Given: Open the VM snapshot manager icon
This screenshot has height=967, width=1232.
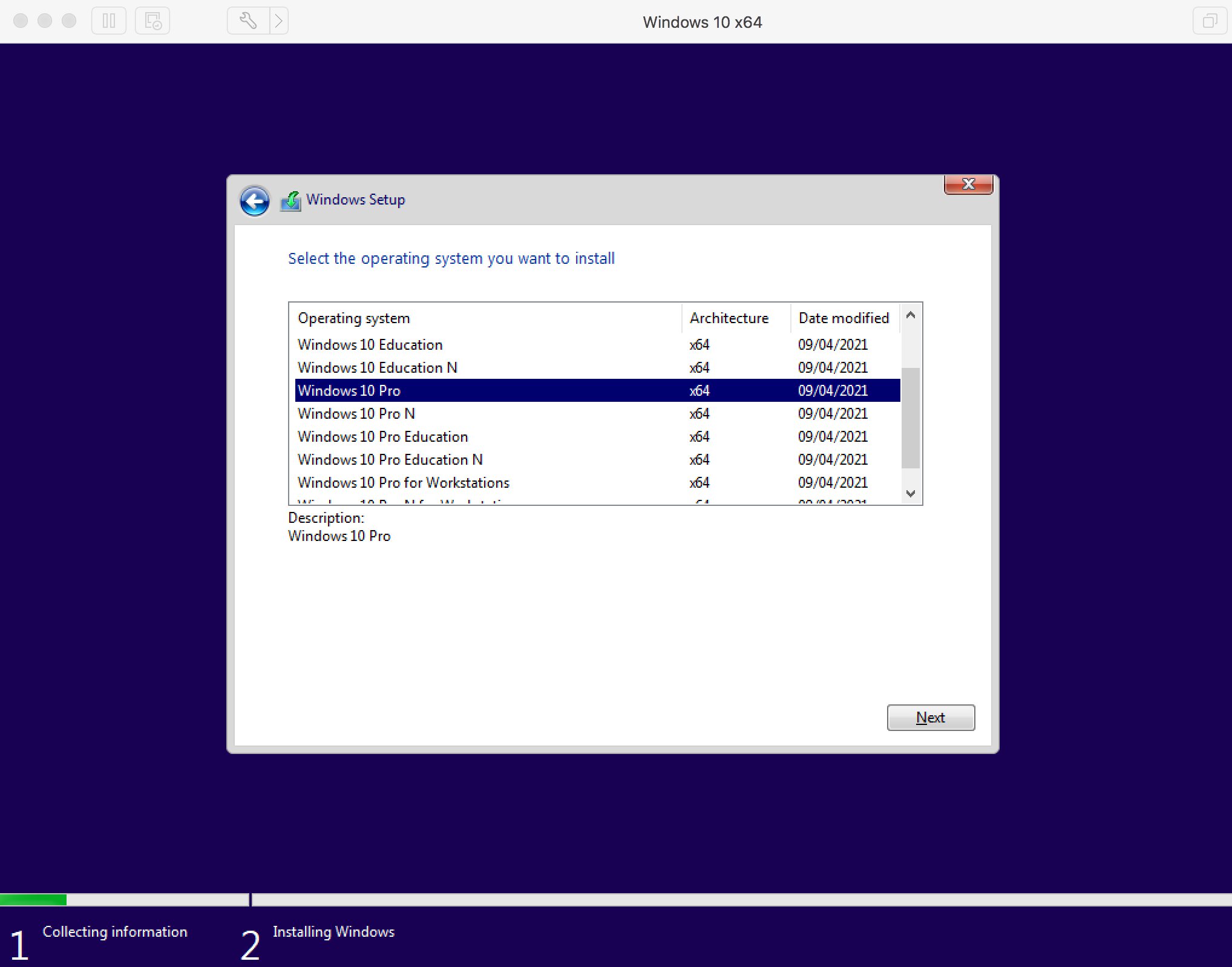Looking at the screenshot, I should pyautogui.click(x=152, y=21).
